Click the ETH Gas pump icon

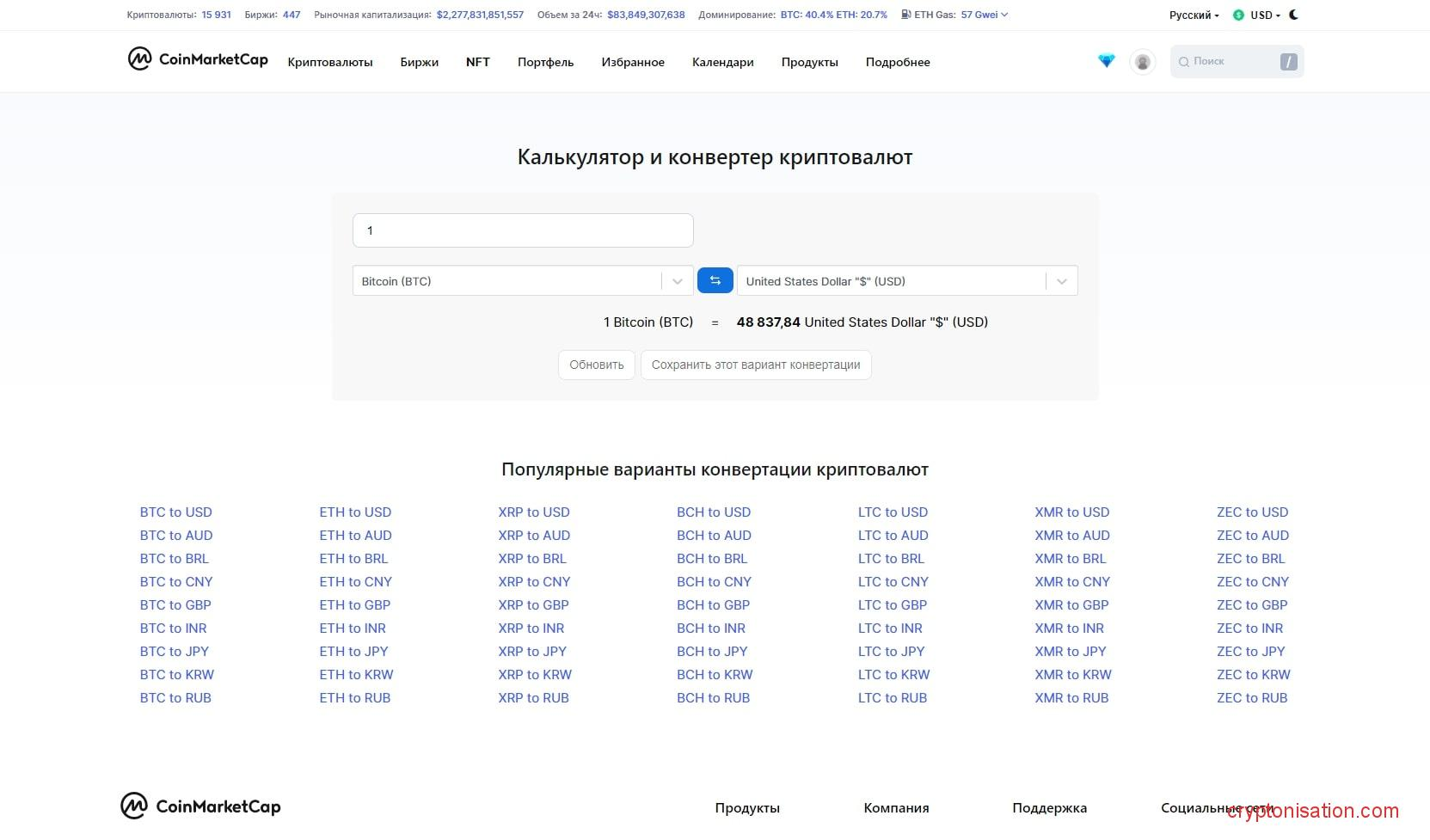click(x=906, y=15)
